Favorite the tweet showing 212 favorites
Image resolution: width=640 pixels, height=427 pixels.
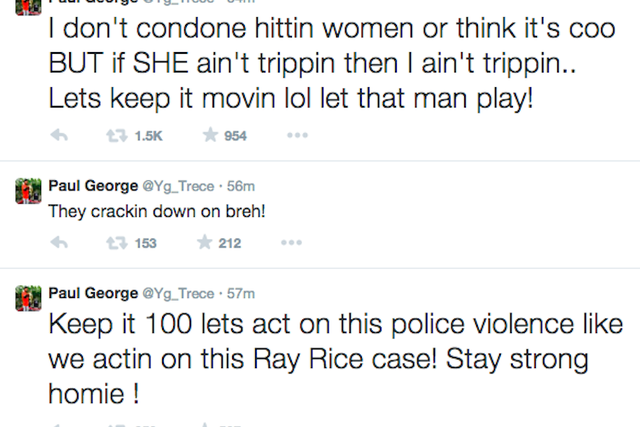click(x=204, y=242)
